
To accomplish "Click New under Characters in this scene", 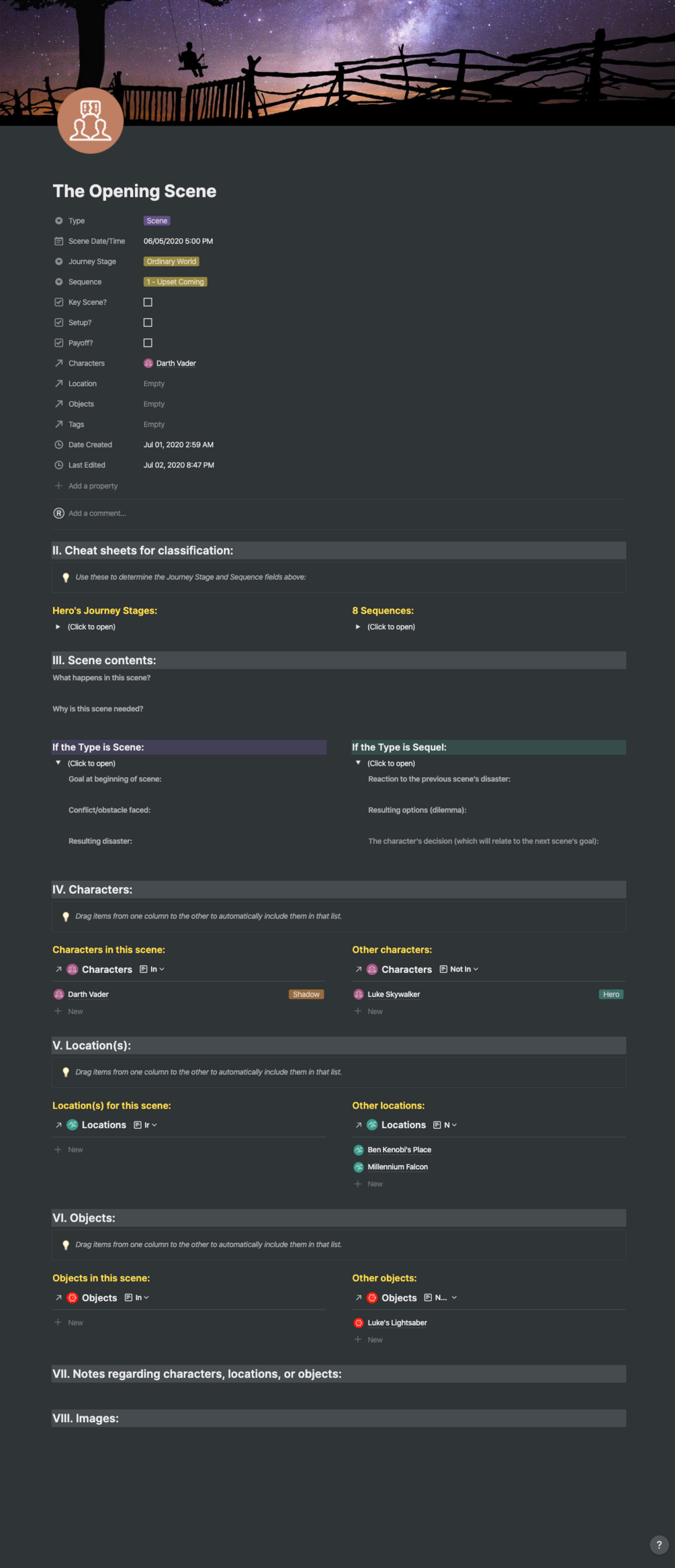I will coord(75,1011).
